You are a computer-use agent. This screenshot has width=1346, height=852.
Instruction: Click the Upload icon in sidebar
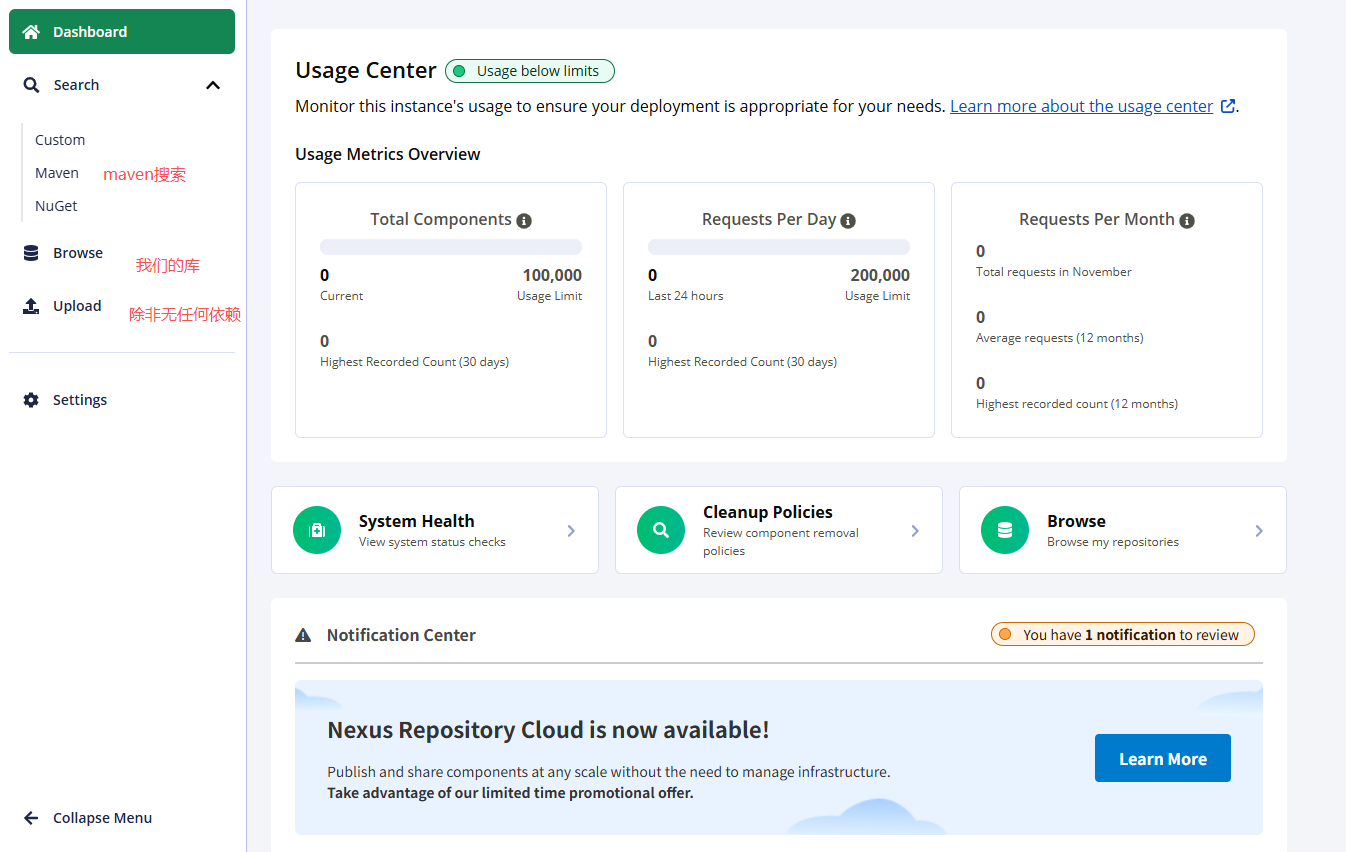tap(31, 306)
